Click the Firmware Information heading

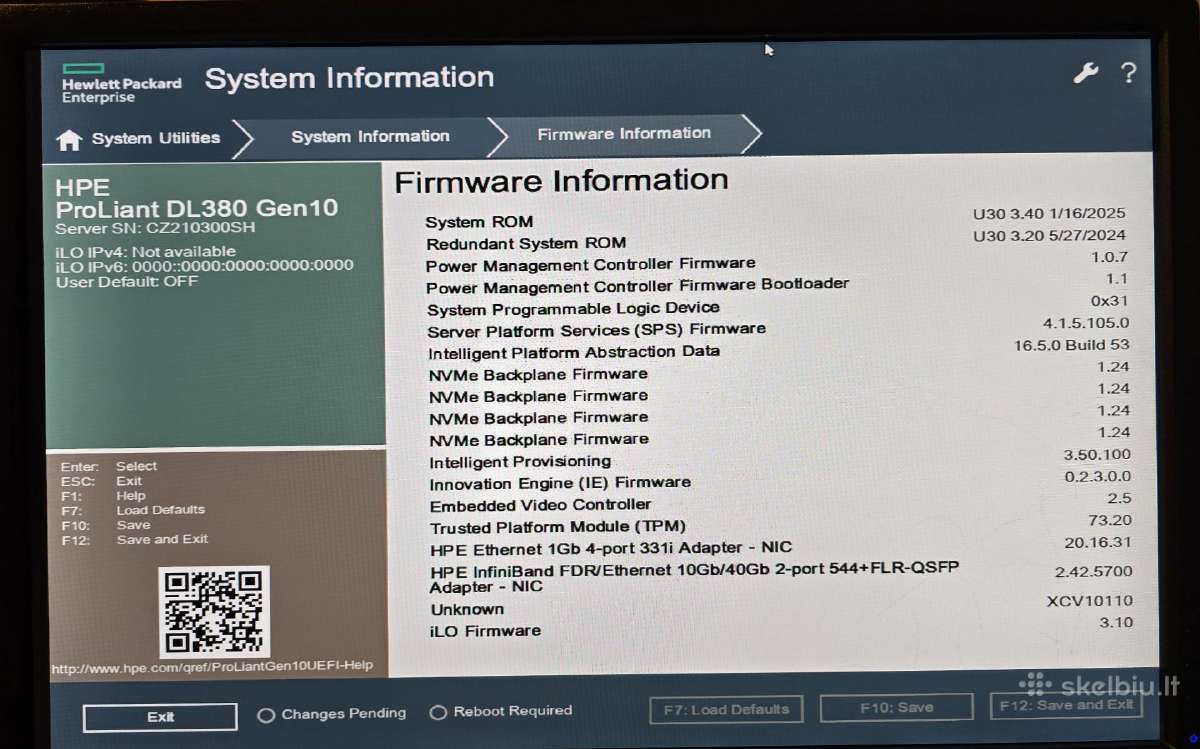click(561, 181)
